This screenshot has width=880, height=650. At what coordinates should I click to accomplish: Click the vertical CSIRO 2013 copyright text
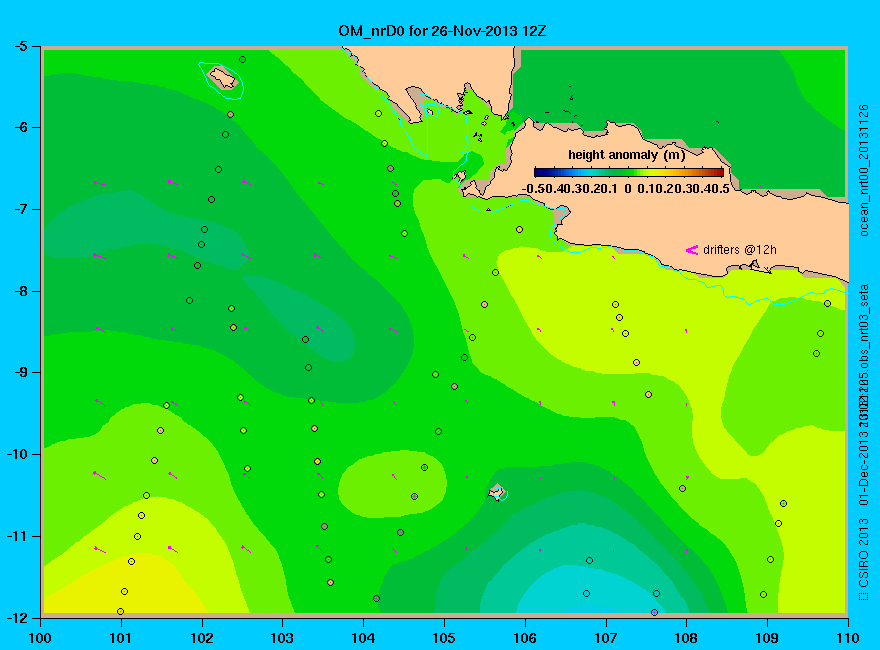pos(864,559)
